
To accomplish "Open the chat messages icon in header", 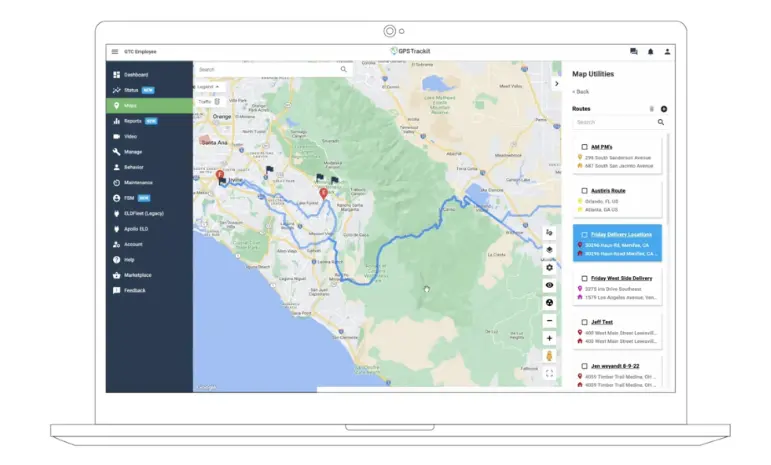I will coord(634,52).
